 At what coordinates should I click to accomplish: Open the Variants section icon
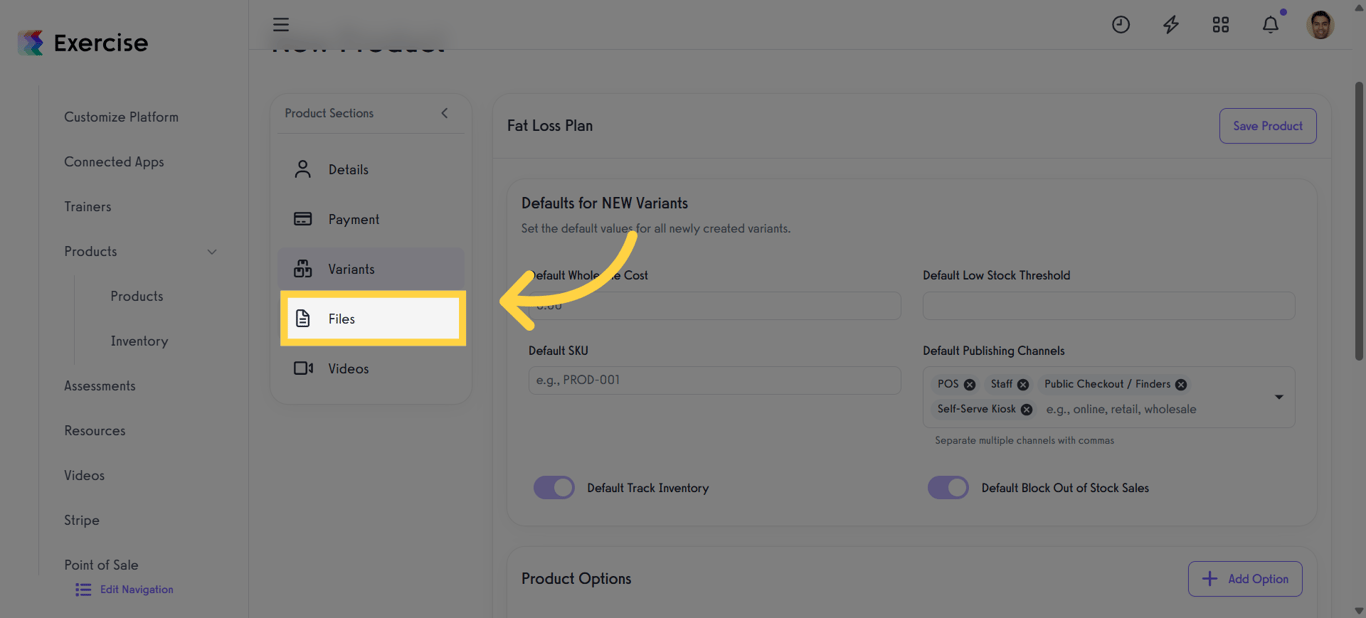click(x=303, y=268)
